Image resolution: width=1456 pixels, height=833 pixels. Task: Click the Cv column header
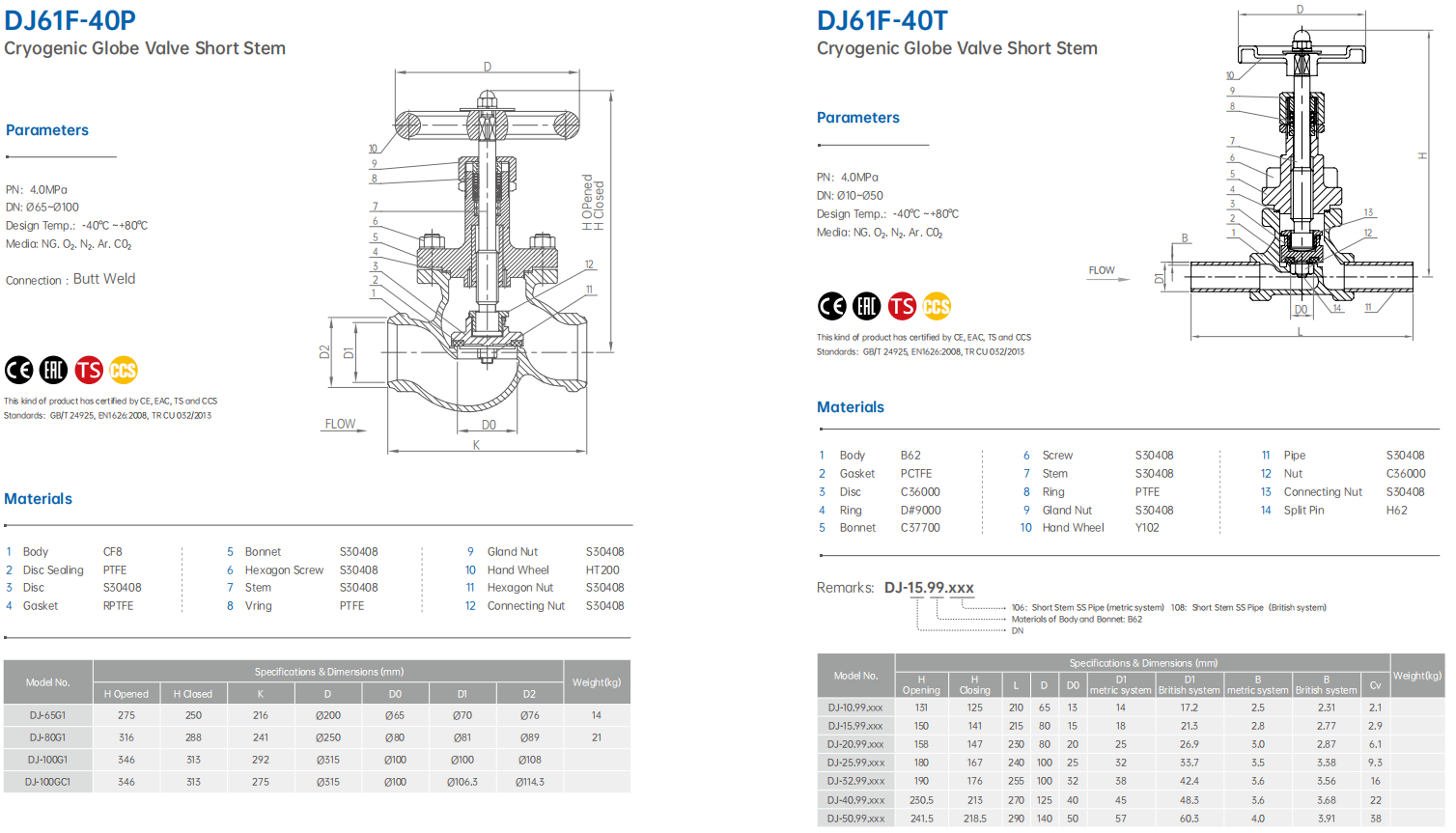(1375, 685)
